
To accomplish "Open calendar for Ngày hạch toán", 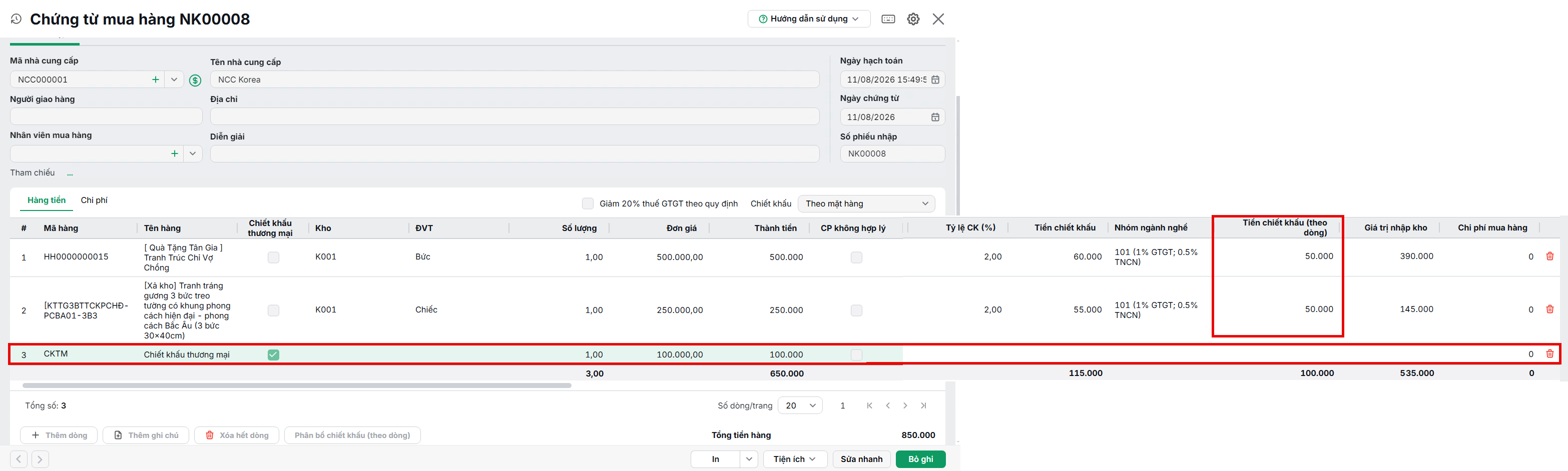I will coord(935,79).
